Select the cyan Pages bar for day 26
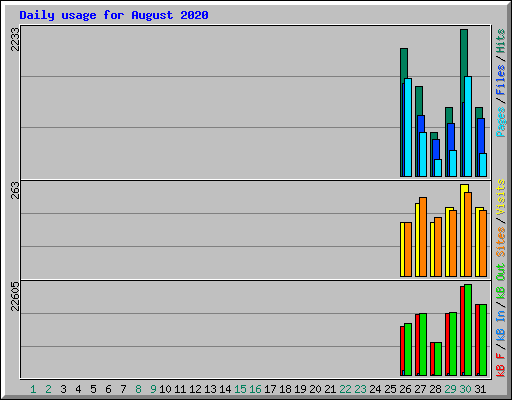The width and height of the screenshot is (512, 400). pos(408,128)
